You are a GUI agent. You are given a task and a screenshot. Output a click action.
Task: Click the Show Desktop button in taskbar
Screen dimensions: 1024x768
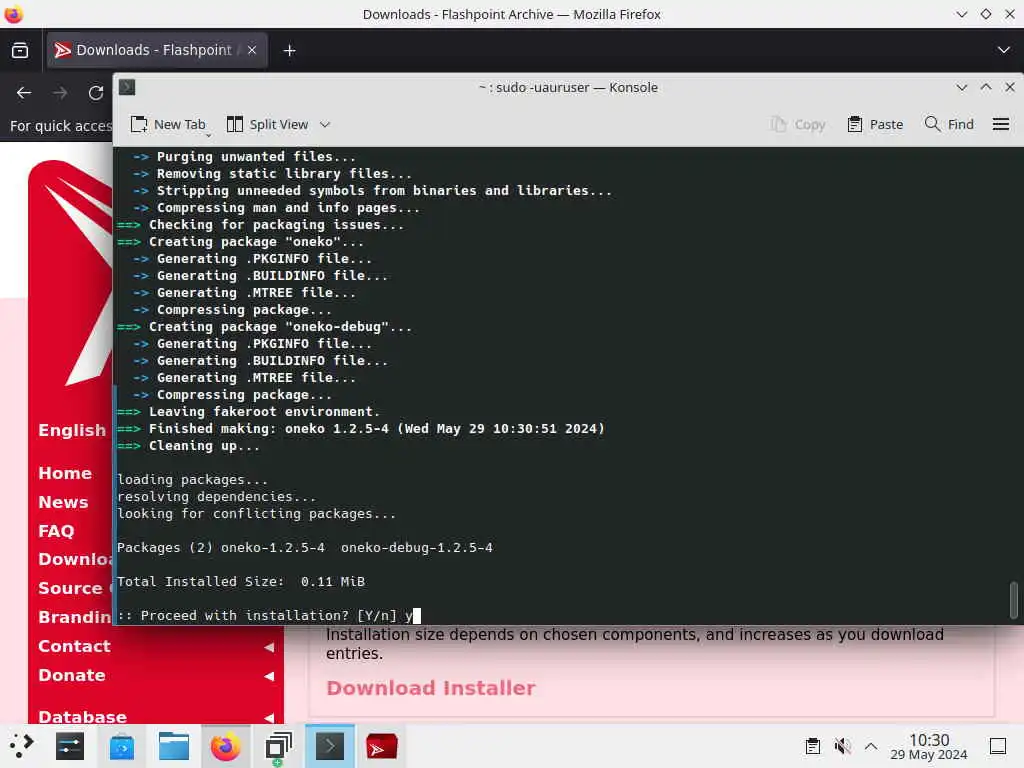(x=998, y=746)
